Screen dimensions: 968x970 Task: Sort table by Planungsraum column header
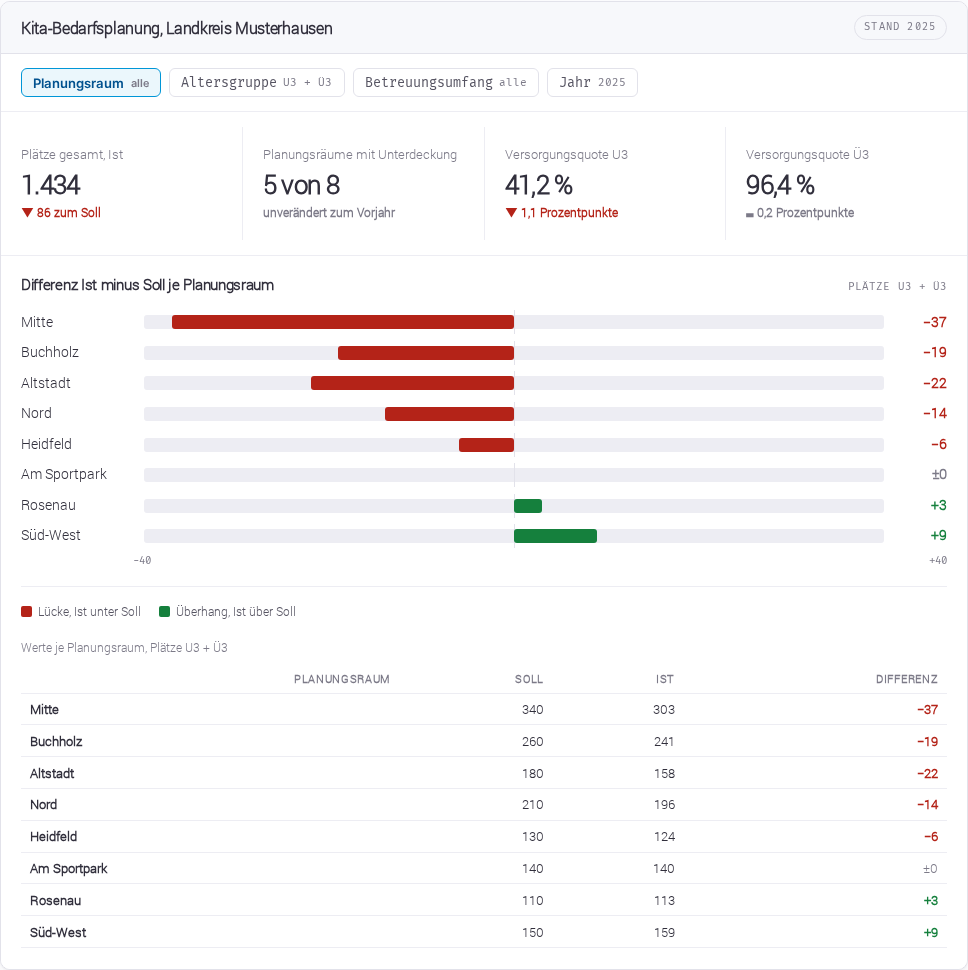click(342, 679)
